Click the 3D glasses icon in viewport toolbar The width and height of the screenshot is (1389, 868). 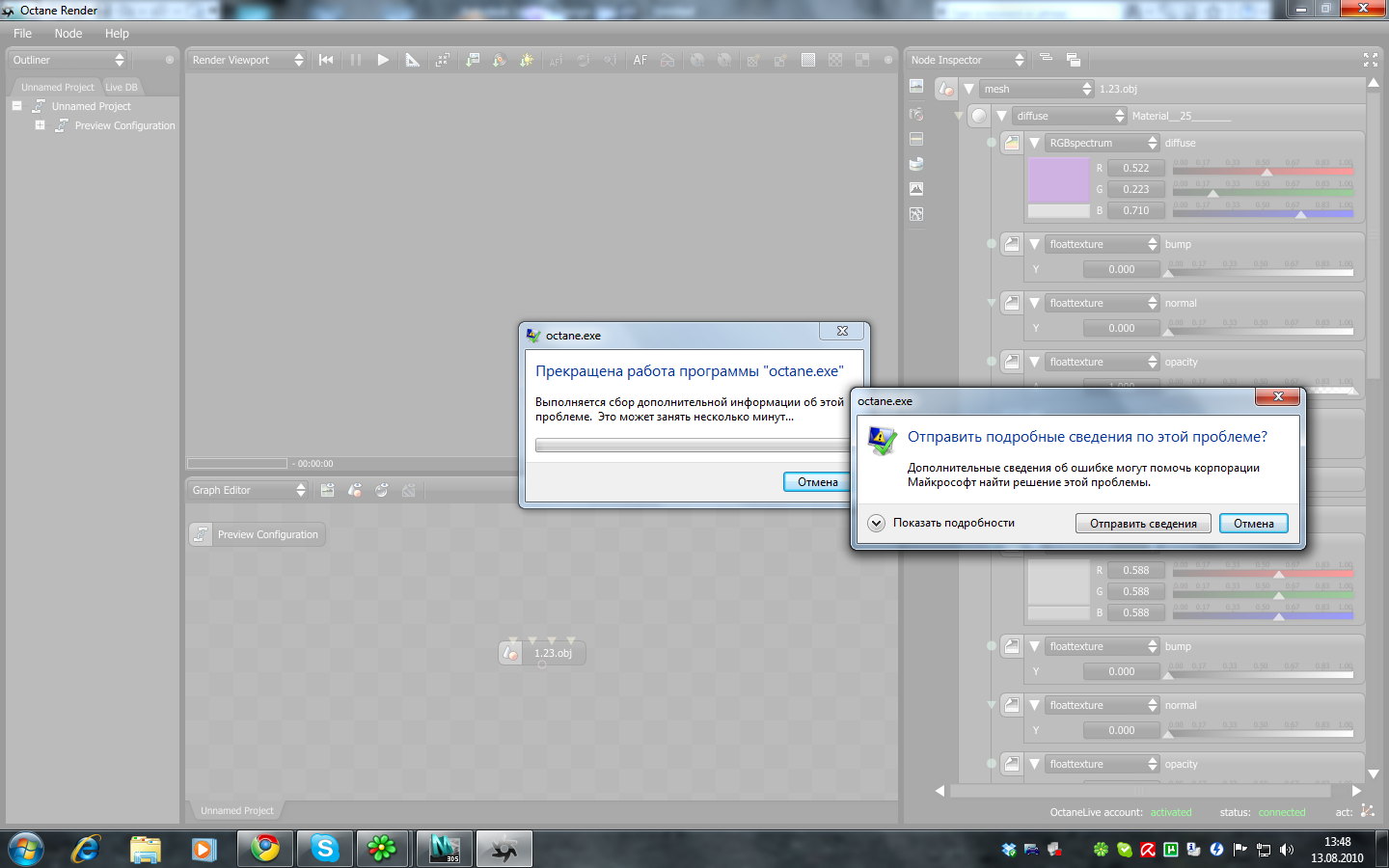tap(667, 60)
